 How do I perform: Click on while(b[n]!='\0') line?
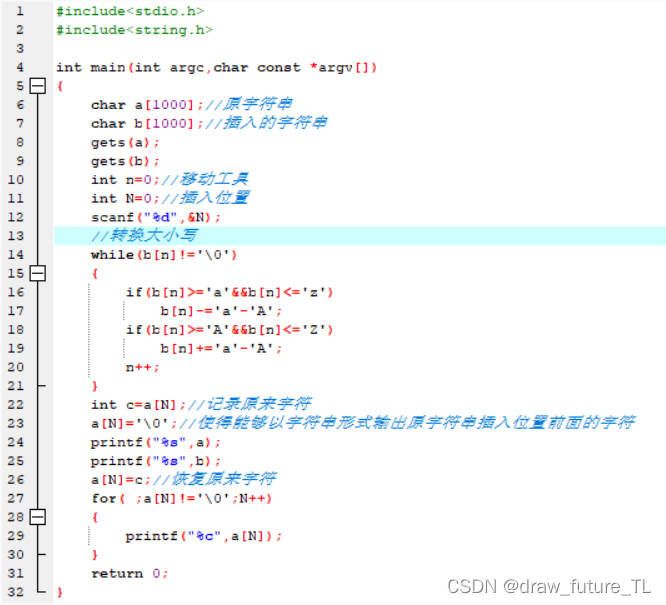(164, 254)
